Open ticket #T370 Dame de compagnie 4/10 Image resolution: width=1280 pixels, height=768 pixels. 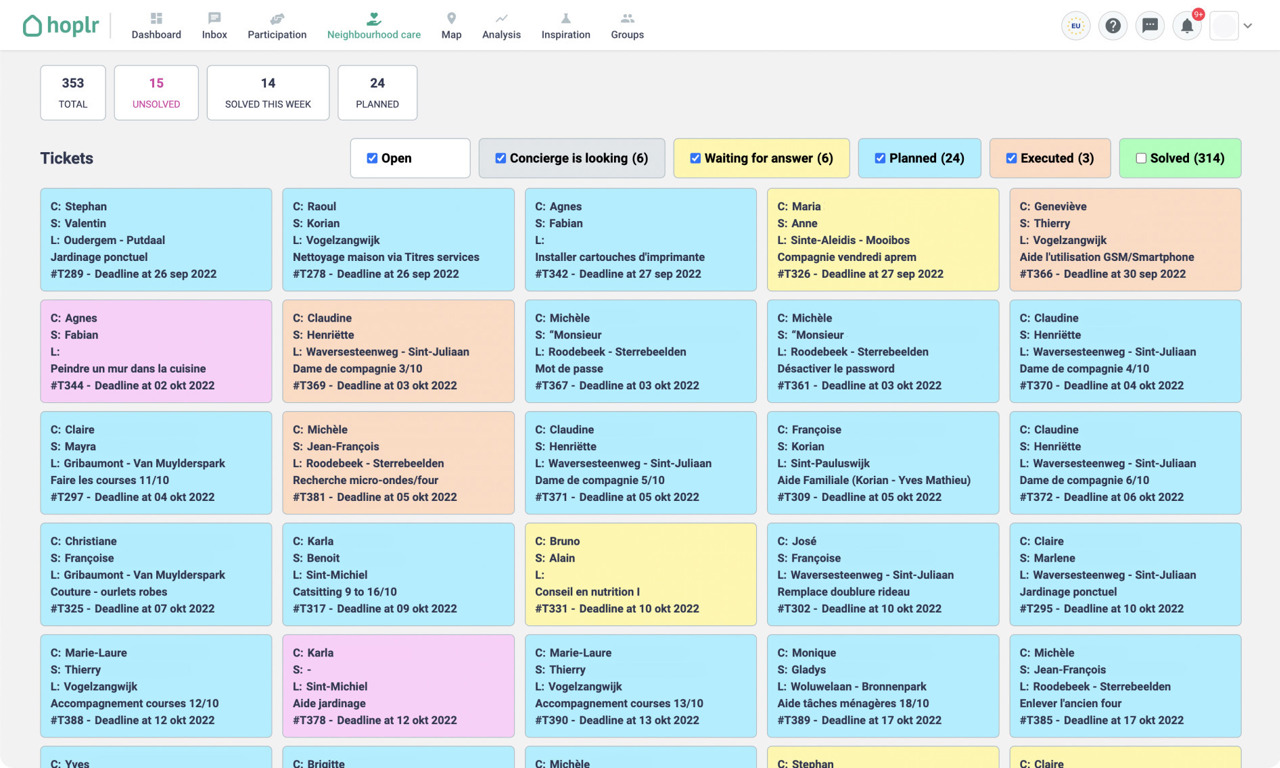point(1126,351)
